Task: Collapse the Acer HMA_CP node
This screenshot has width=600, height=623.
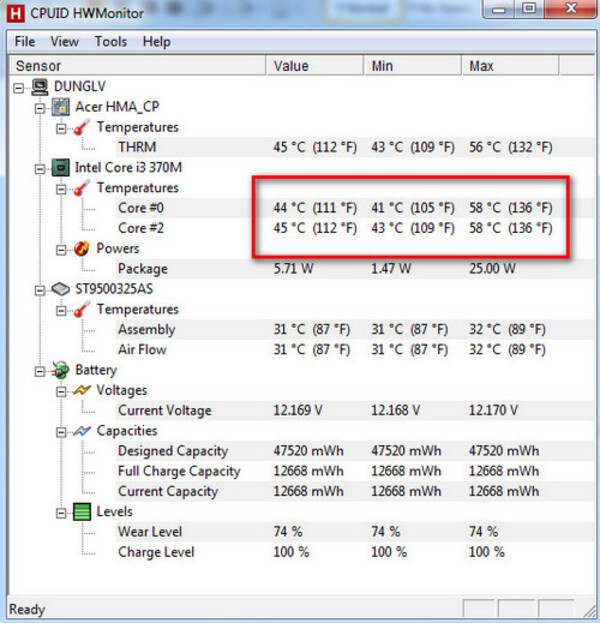Action: pos(39,108)
